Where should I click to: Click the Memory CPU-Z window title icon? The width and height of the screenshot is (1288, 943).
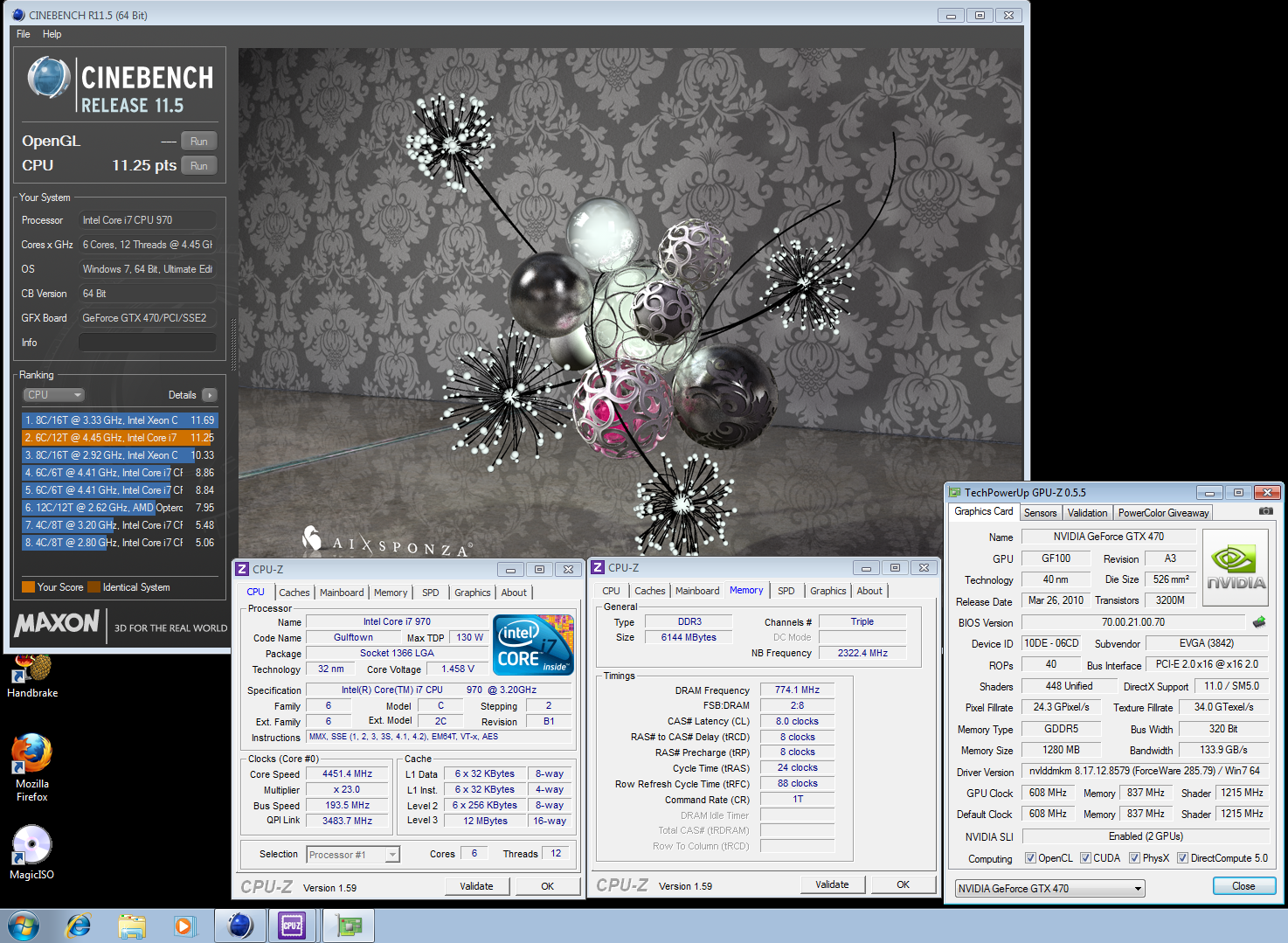pyautogui.click(x=598, y=567)
